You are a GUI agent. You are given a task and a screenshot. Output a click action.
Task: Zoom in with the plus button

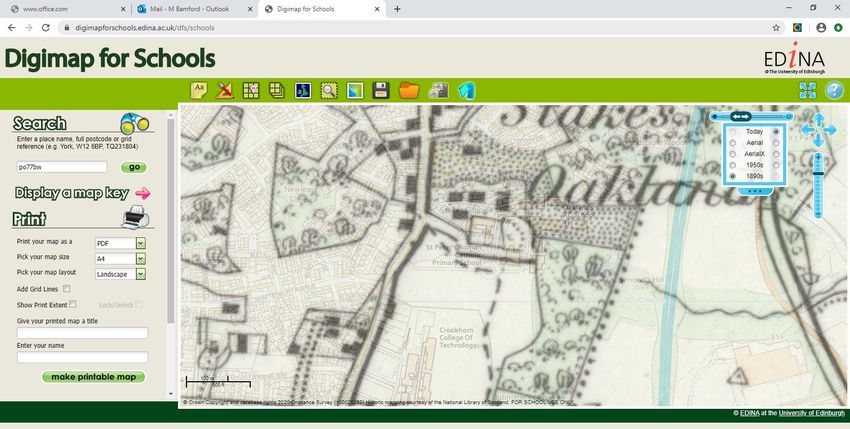point(819,157)
